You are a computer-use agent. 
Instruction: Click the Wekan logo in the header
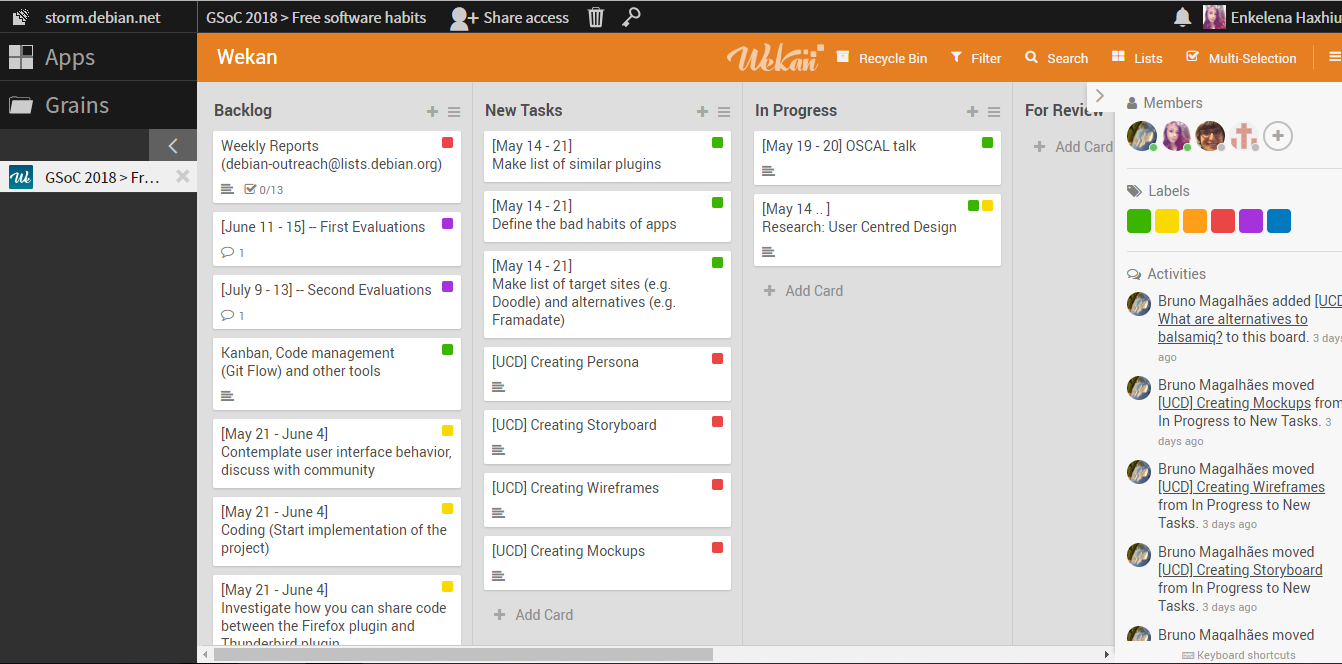point(775,57)
